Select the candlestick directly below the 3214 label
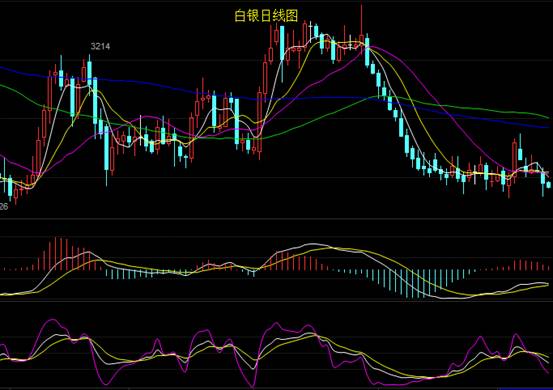Screen dimensions: 553x390 (x=89, y=74)
